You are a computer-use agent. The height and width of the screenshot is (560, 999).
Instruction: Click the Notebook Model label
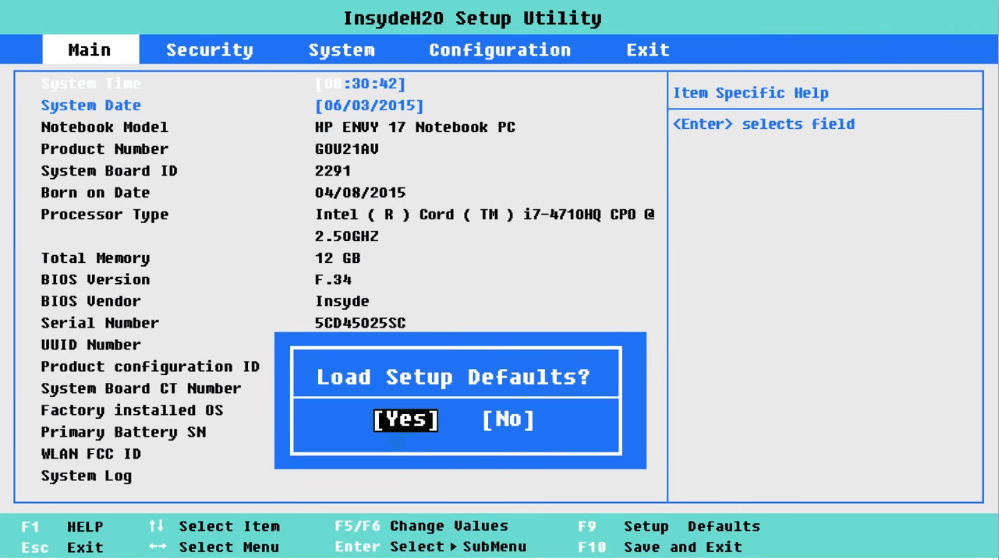click(104, 127)
